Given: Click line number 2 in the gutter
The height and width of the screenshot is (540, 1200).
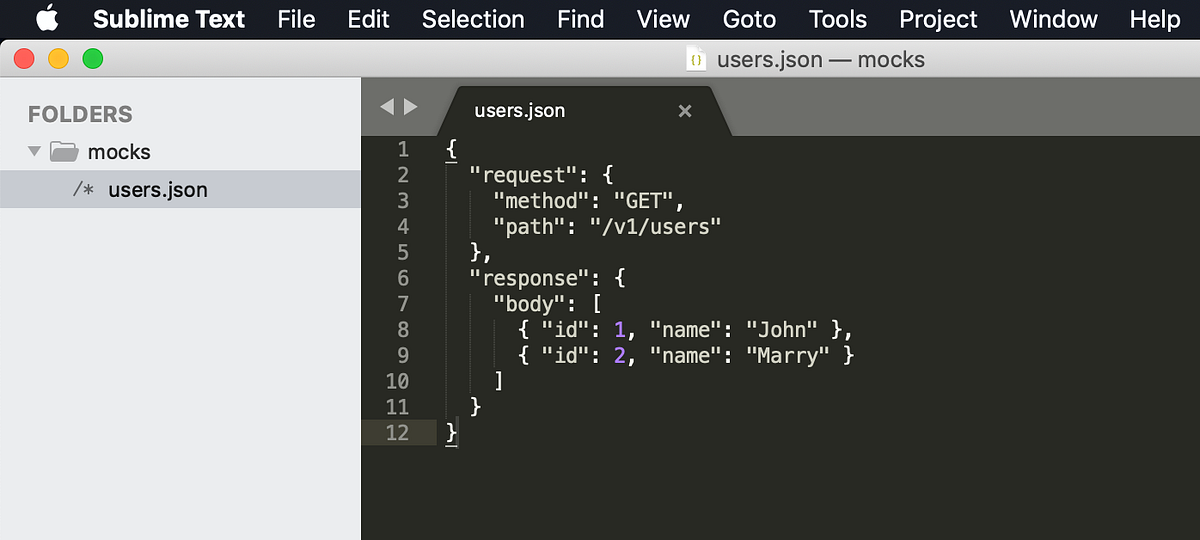Looking at the screenshot, I should [402, 176].
